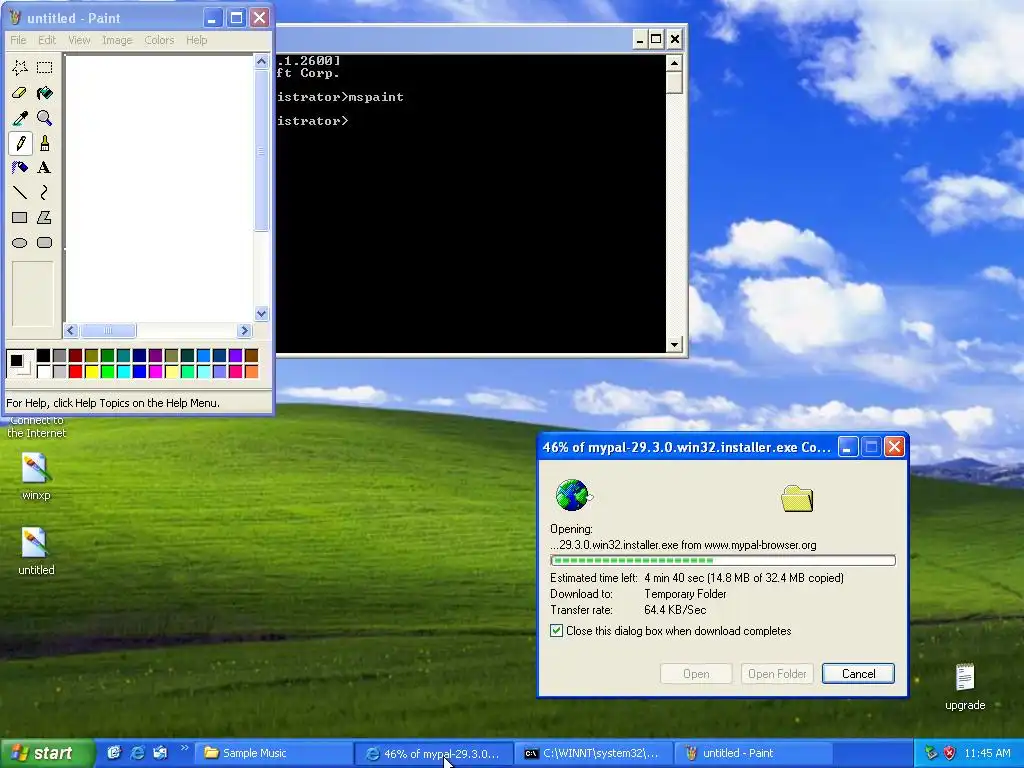Open the winxp desktop icon
Viewport: 1024px width, 768px height.
35,476
